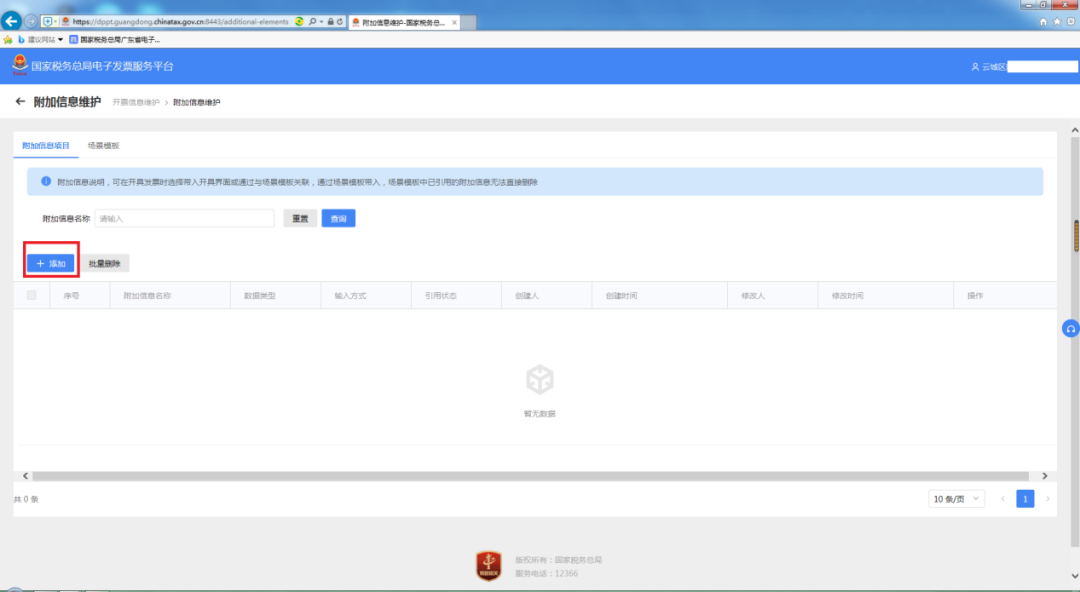1080x592 pixels.
Task: Open the browser favorites star icon
Action: point(1057,22)
